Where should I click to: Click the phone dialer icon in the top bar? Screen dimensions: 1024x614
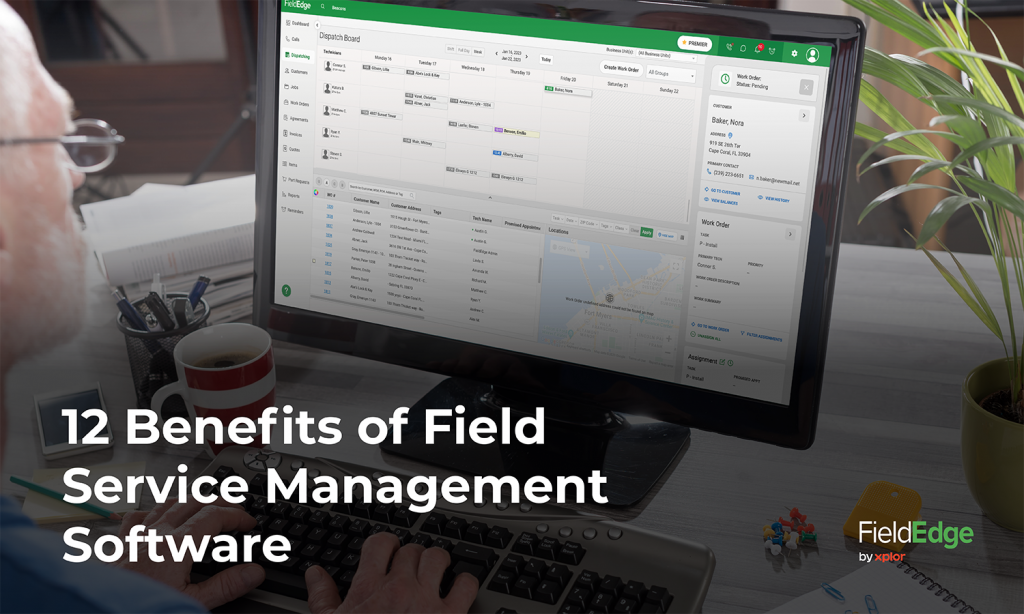coord(730,47)
